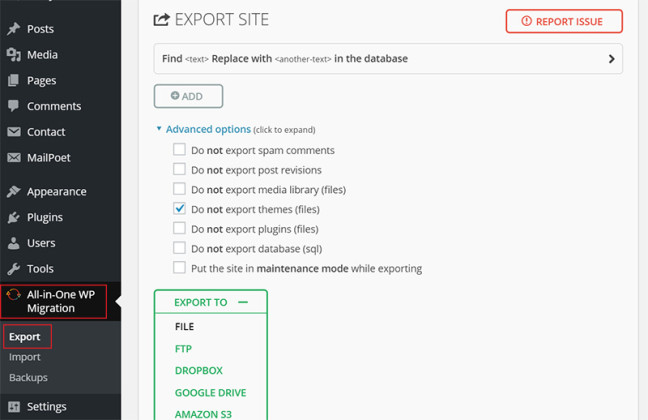Click the Appearance brush icon
The height and width of the screenshot is (420, 648).
(14, 191)
